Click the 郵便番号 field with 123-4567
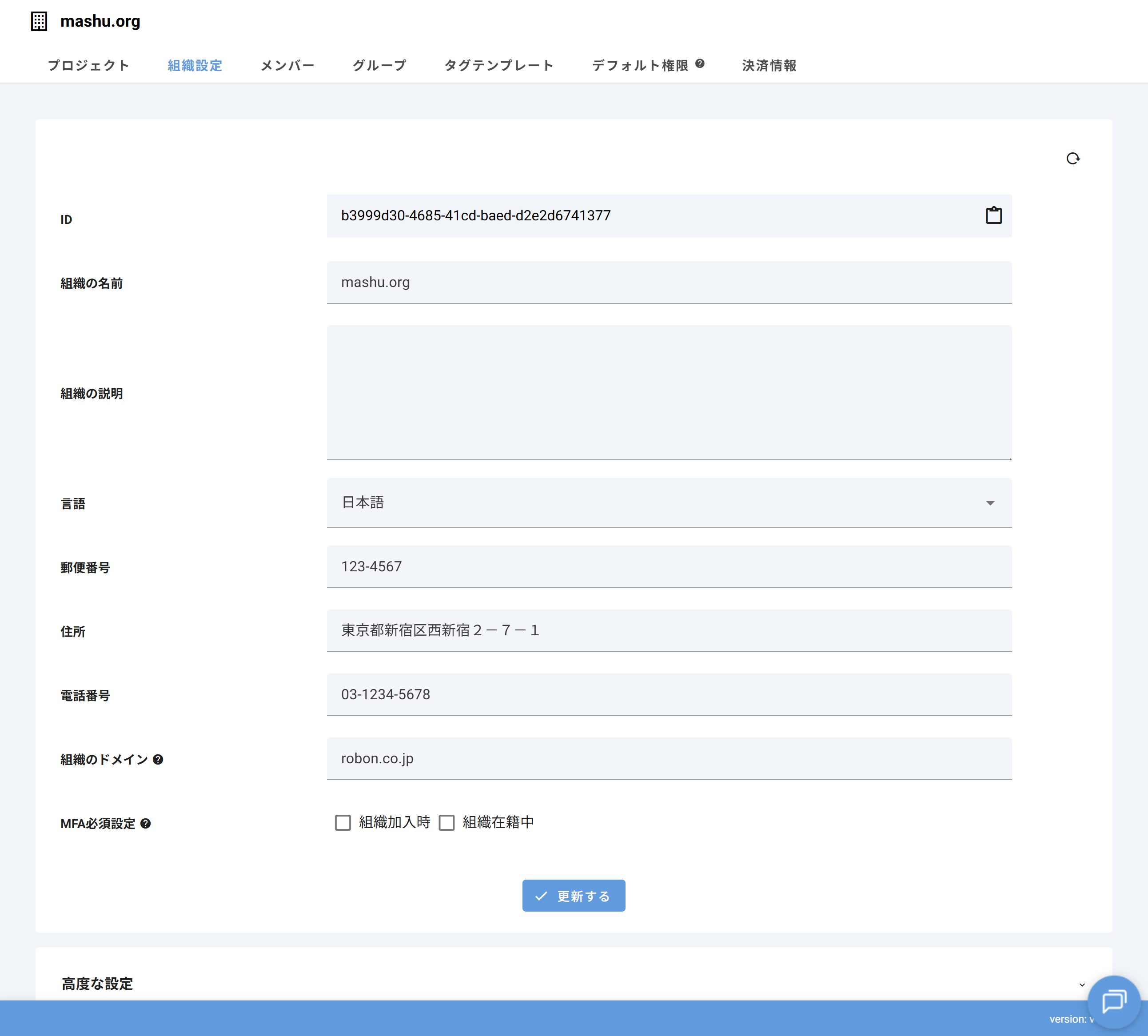 (669, 566)
